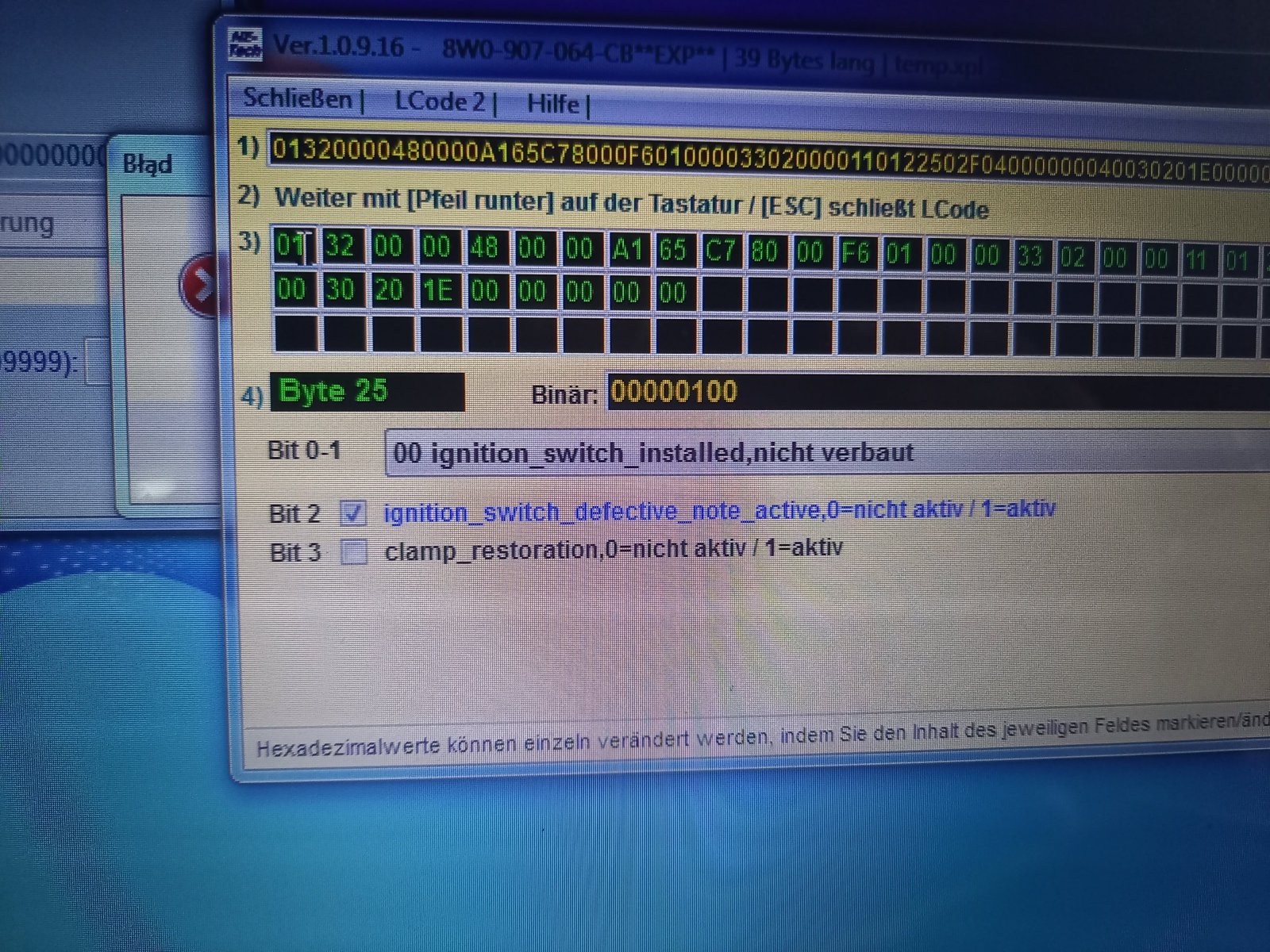Click the app icon in the LCode title bar
Screen dimensions: 1270x952
[244, 44]
